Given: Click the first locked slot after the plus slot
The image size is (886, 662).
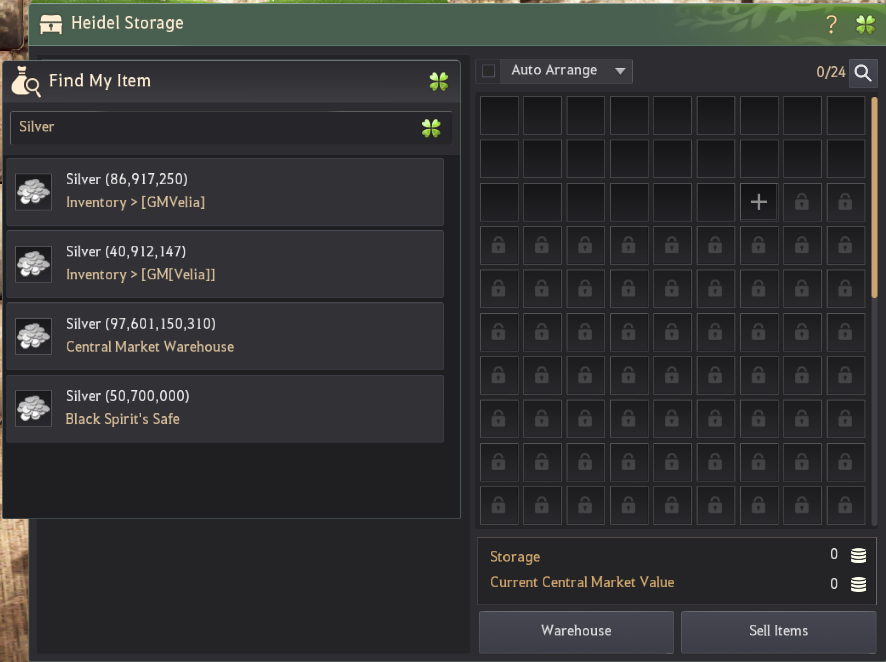Looking at the screenshot, I should click(802, 202).
